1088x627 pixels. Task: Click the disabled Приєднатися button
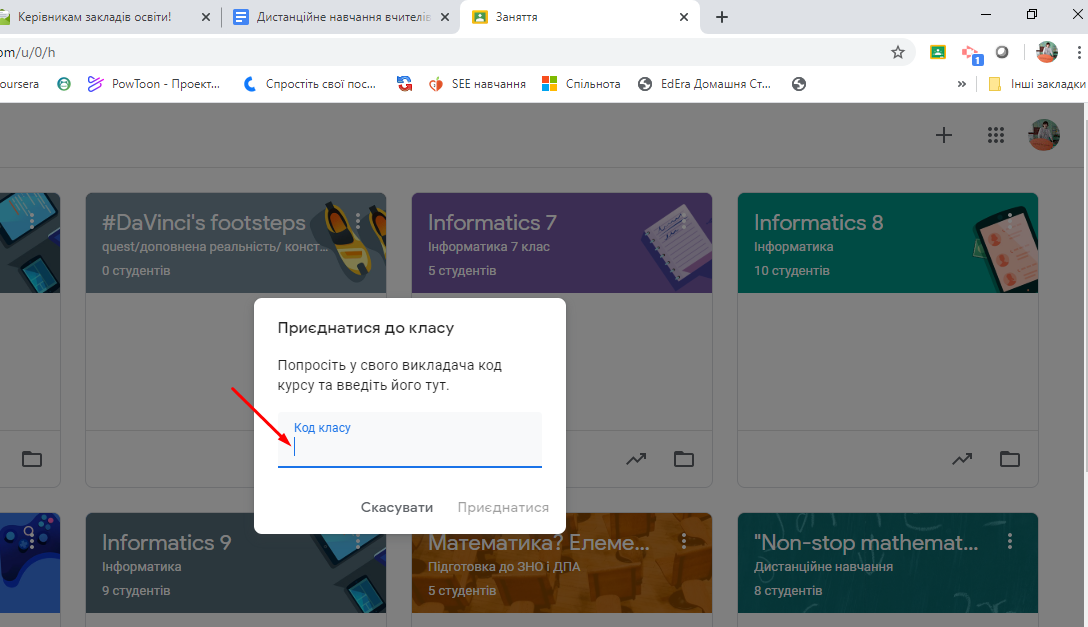503,507
